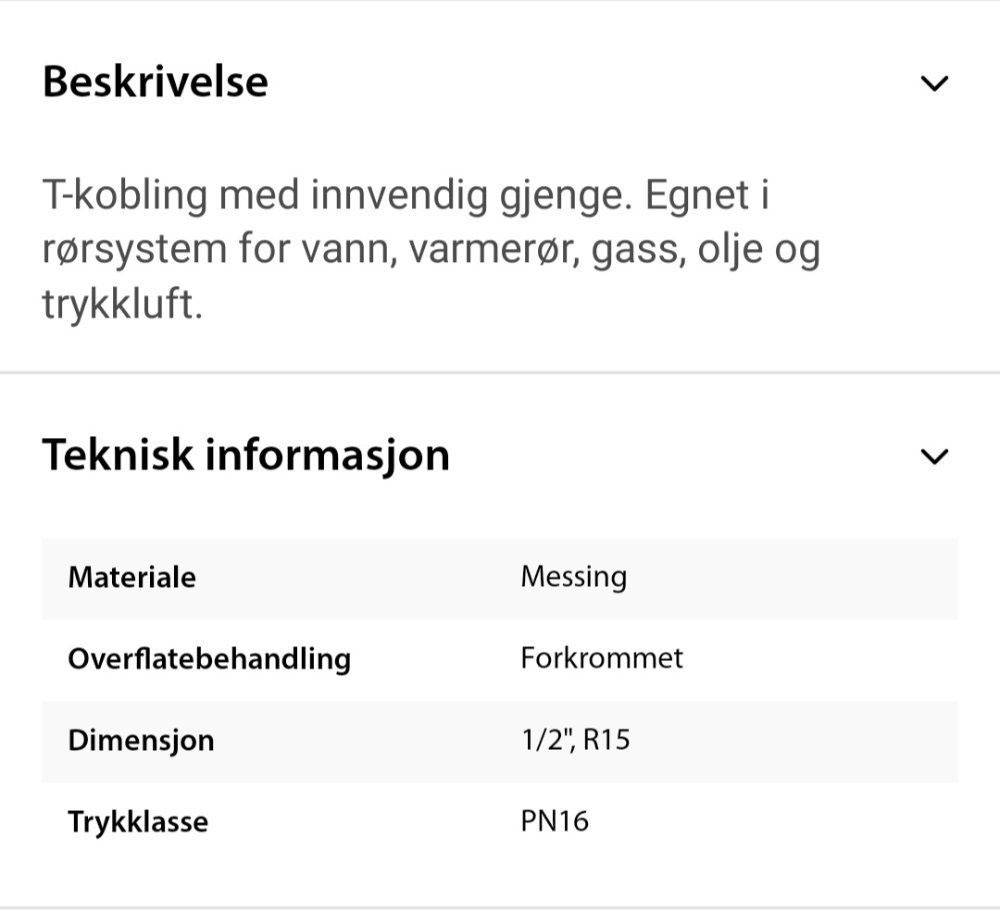The width and height of the screenshot is (1000, 912).
Task: Click the Trykklasse row label
Action: point(137,822)
